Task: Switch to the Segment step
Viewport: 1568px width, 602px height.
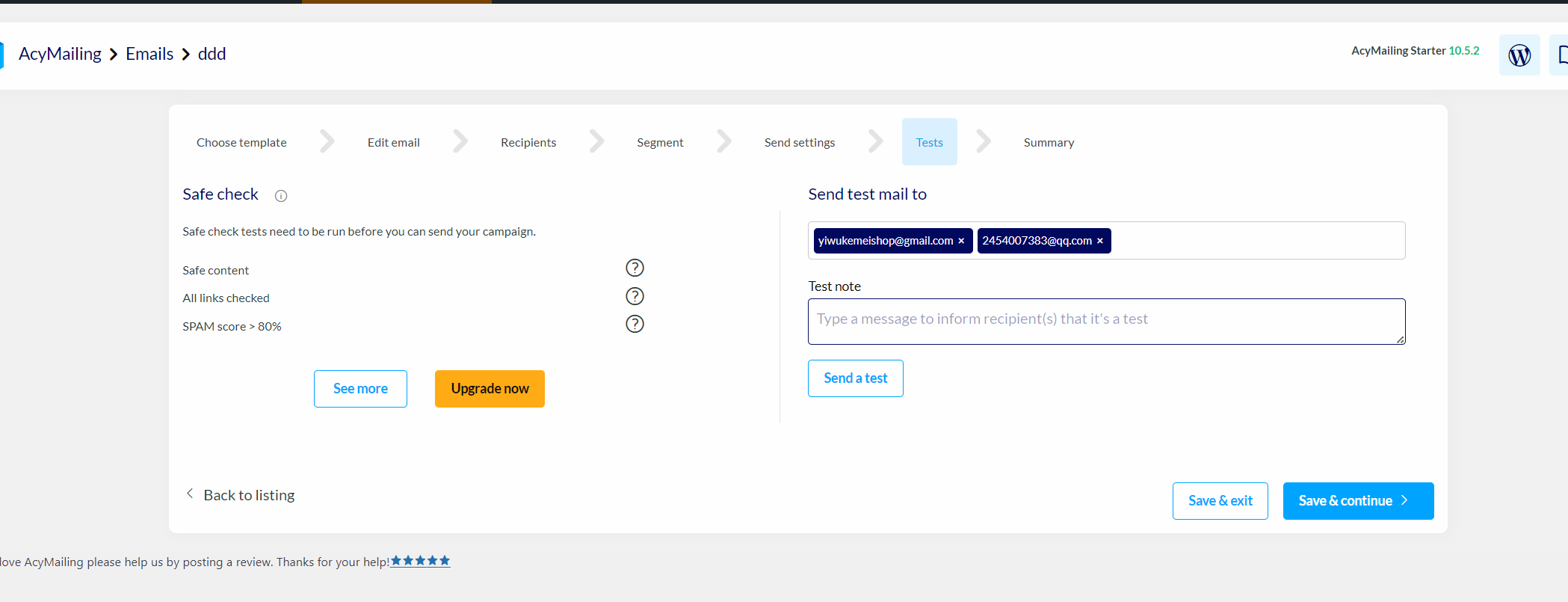Action: [x=660, y=142]
